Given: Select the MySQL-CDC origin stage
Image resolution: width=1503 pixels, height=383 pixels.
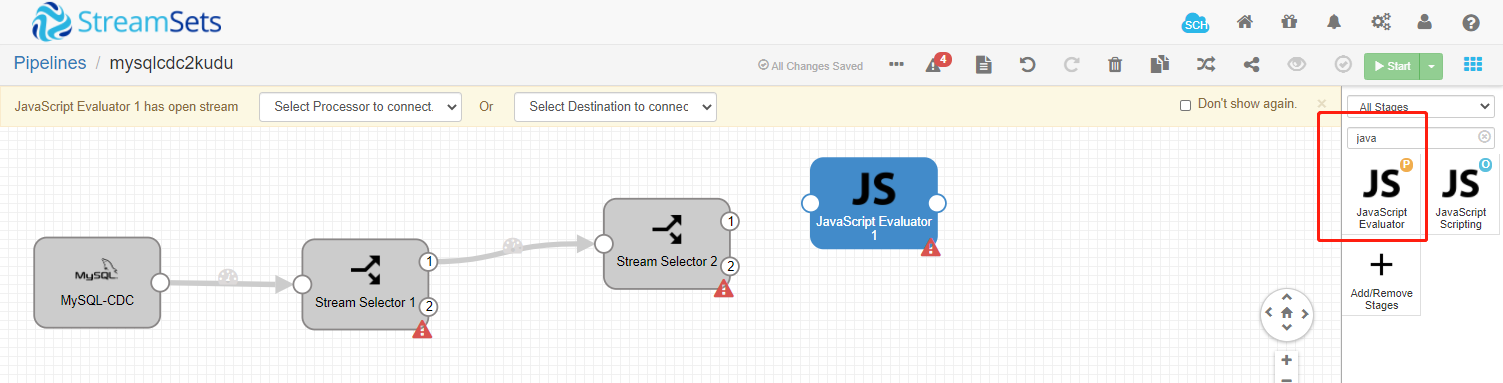Looking at the screenshot, I should (97, 282).
